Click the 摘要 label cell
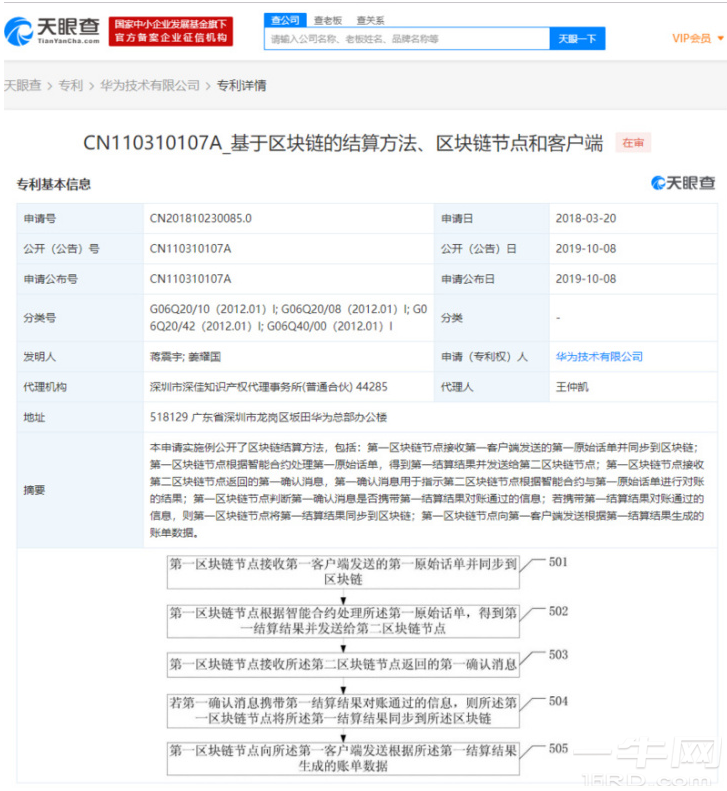 coord(80,490)
